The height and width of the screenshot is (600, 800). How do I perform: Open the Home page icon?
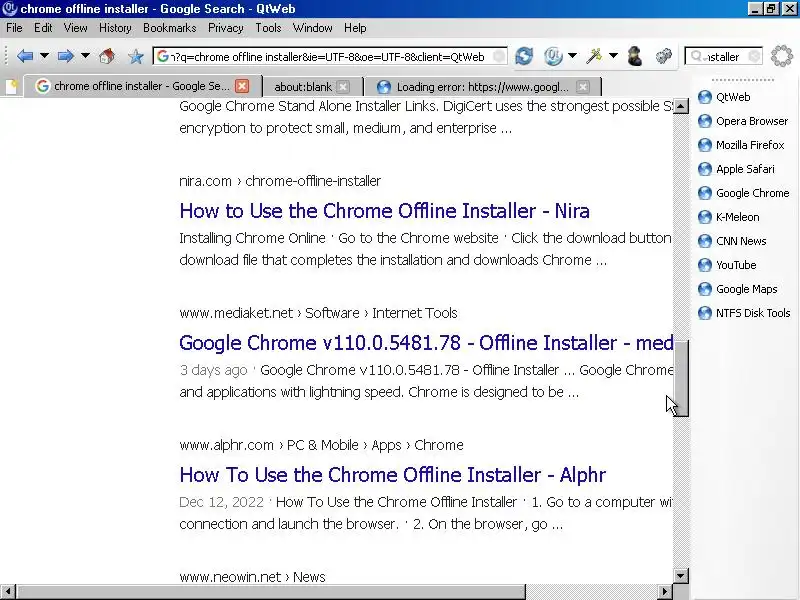[x=107, y=56]
